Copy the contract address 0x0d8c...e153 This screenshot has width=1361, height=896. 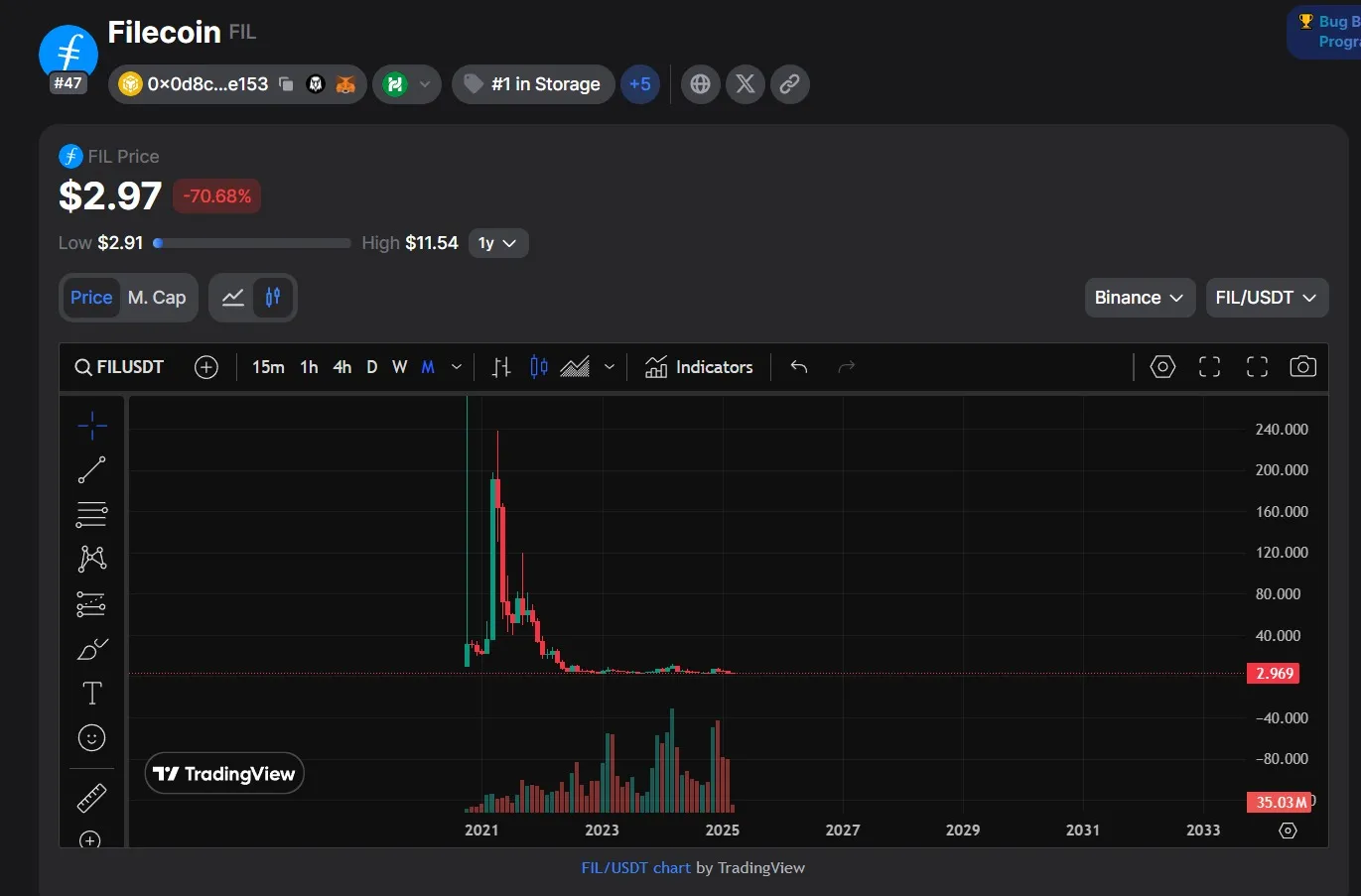tap(286, 84)
